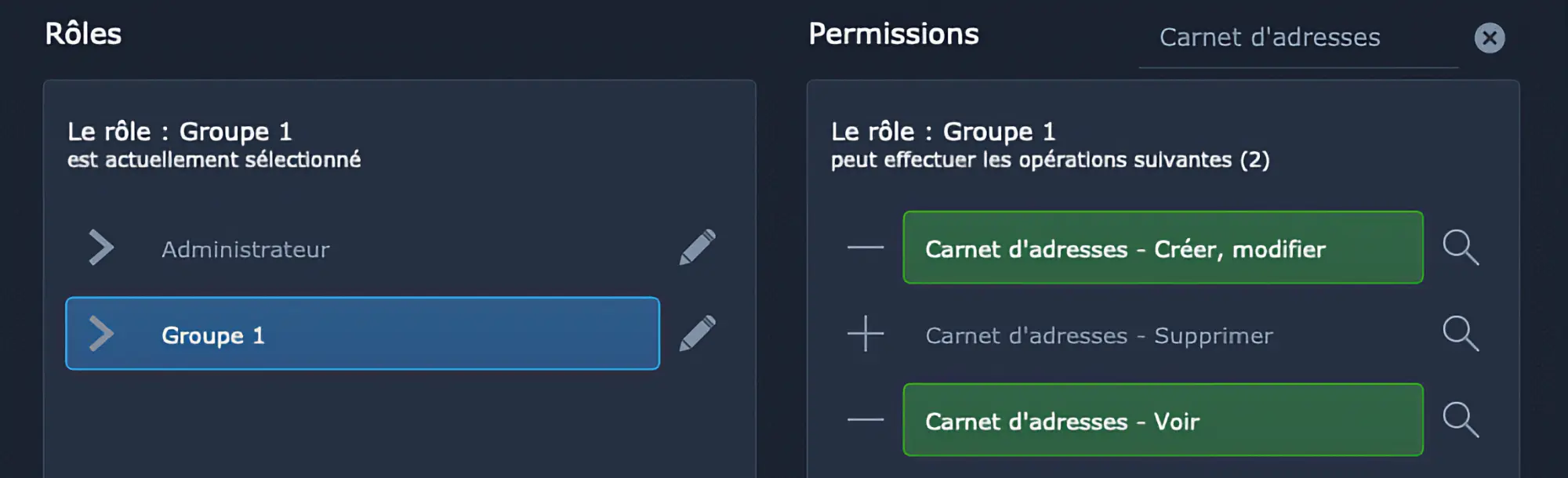The width and height of the screenshot is (1568, 478).
Task: Click the pencil icon next to Groupe 1
Action: [697, 334]
